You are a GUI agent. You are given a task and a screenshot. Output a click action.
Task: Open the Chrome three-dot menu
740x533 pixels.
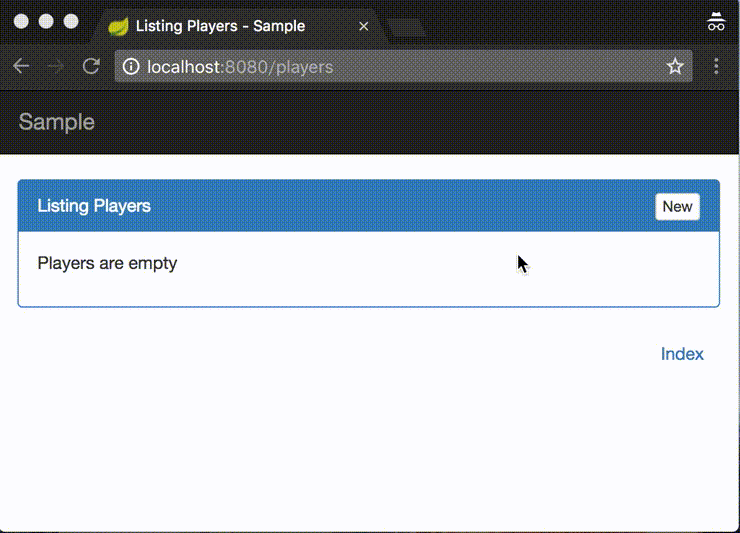(716, 66)
